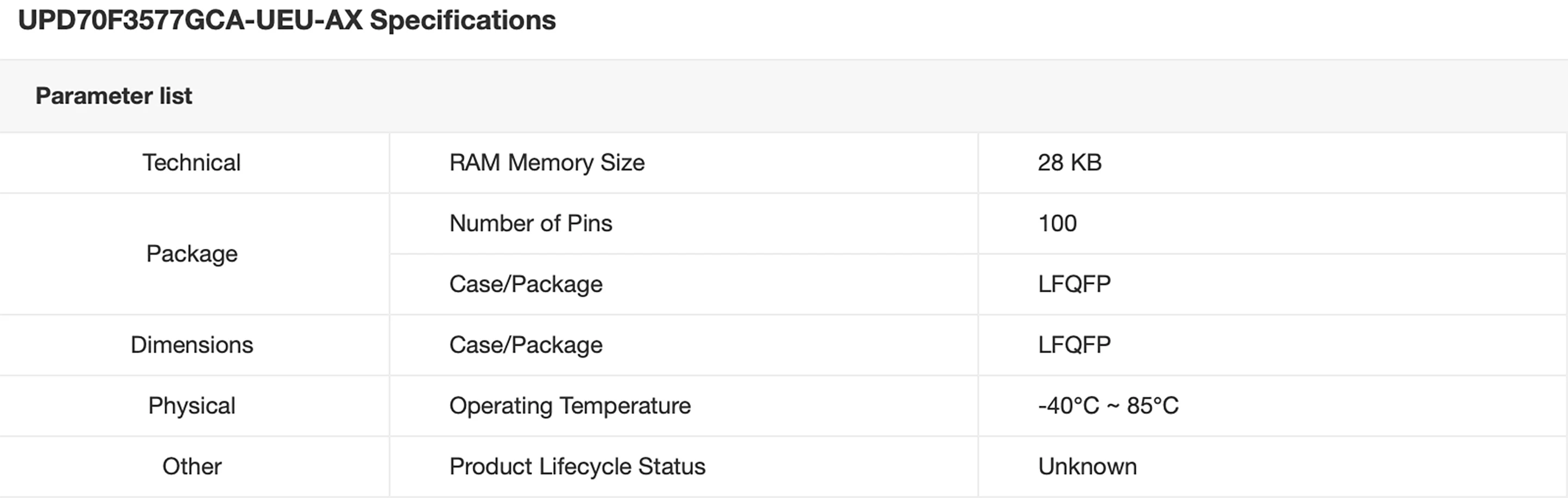Click the Dimensions category cell
1568x498 pixels.
tap(192, 346)
